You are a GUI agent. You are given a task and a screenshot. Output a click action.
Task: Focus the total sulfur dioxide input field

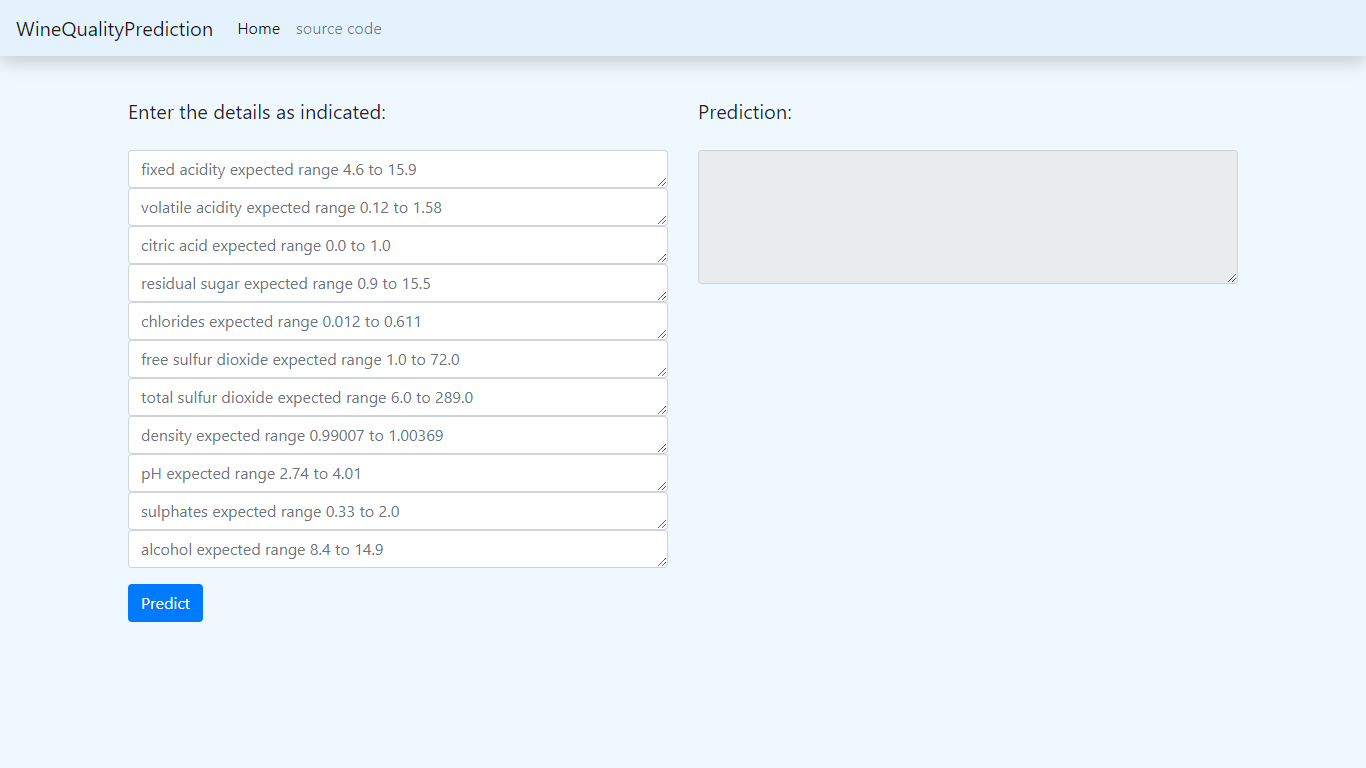(398, 397)
